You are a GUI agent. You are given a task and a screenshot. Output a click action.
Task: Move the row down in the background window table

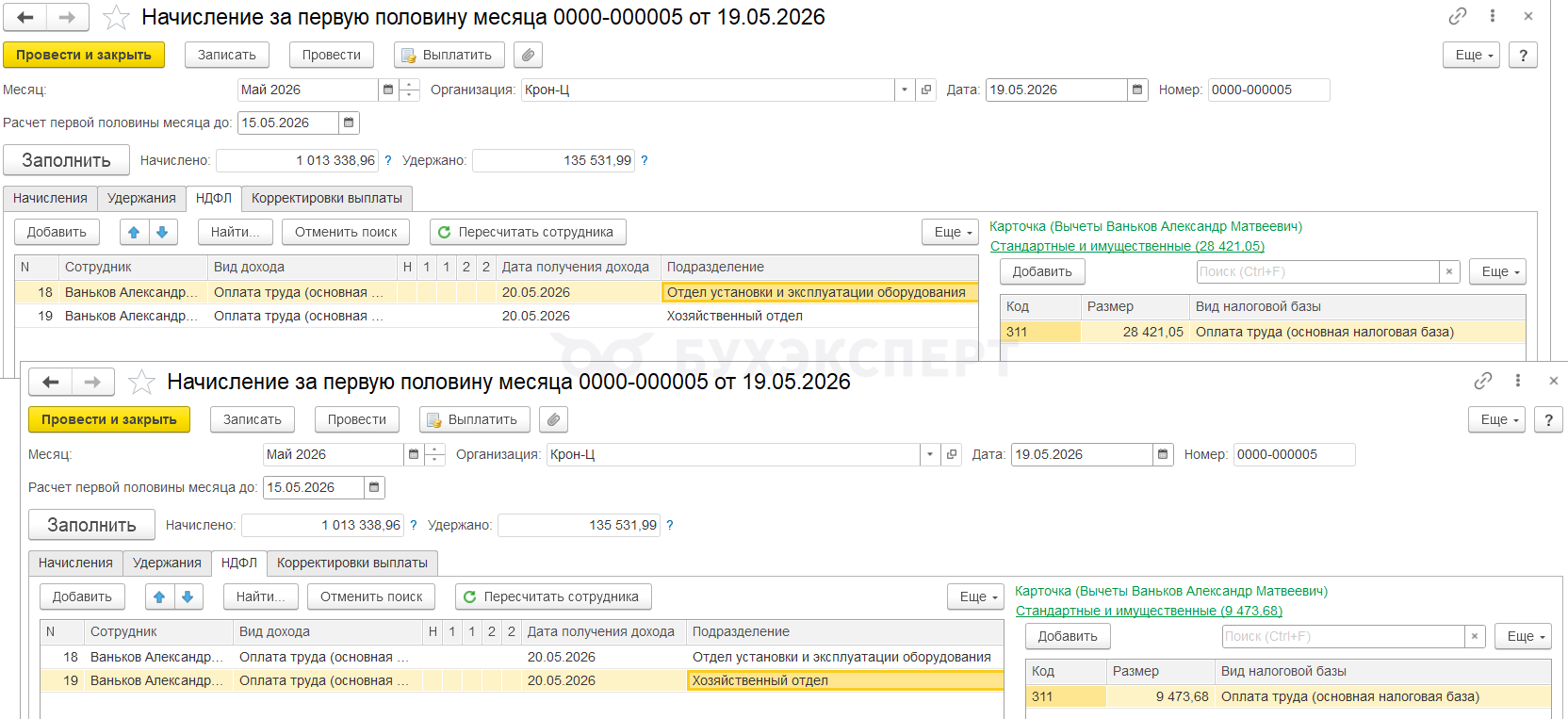tap(162, 232)
